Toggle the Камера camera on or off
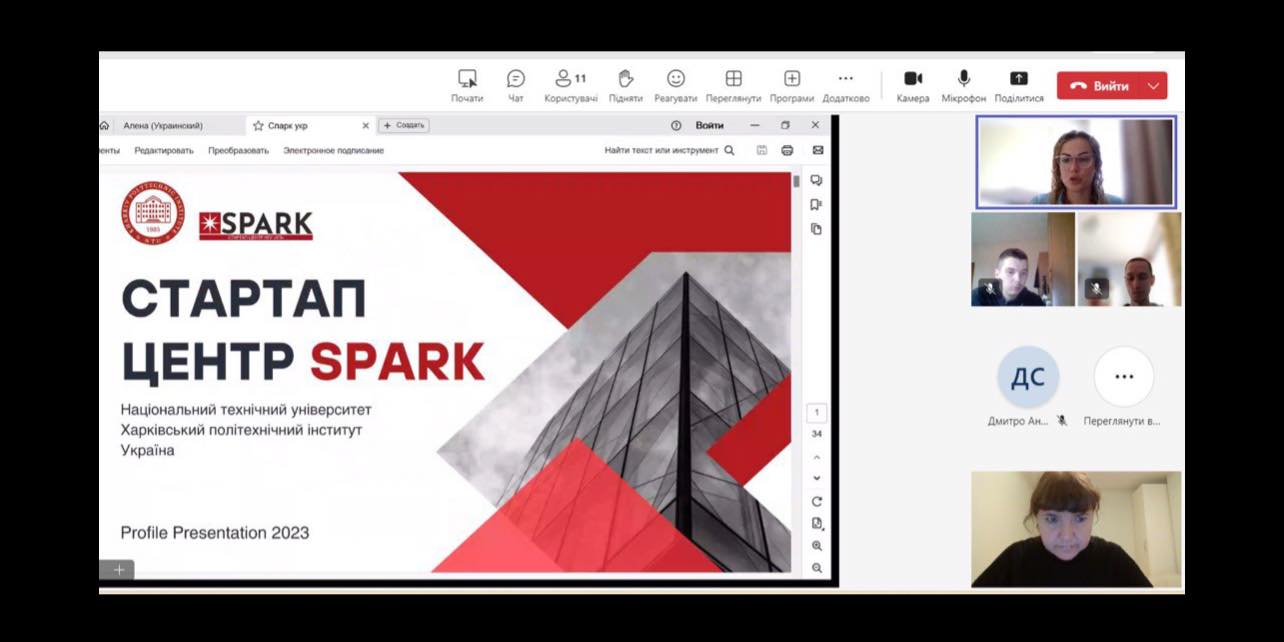 (x=912, y=79)
